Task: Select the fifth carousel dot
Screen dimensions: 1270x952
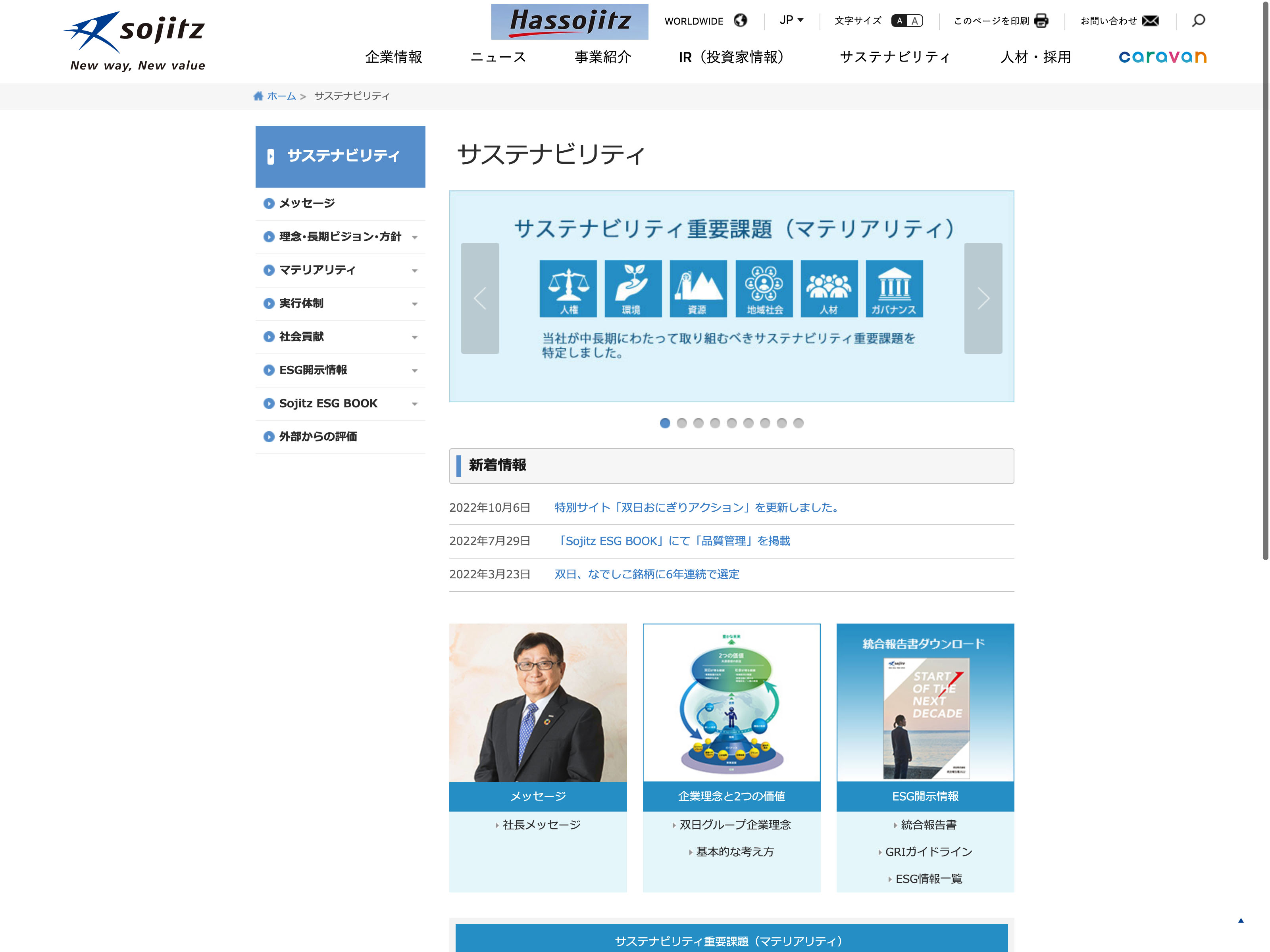Action: (731, 423)
